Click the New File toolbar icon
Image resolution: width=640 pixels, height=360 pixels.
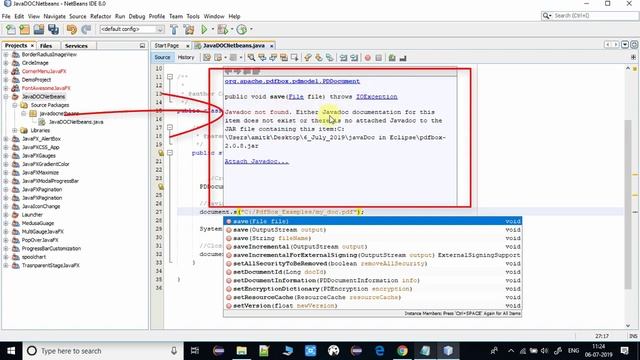coord(11,29)
